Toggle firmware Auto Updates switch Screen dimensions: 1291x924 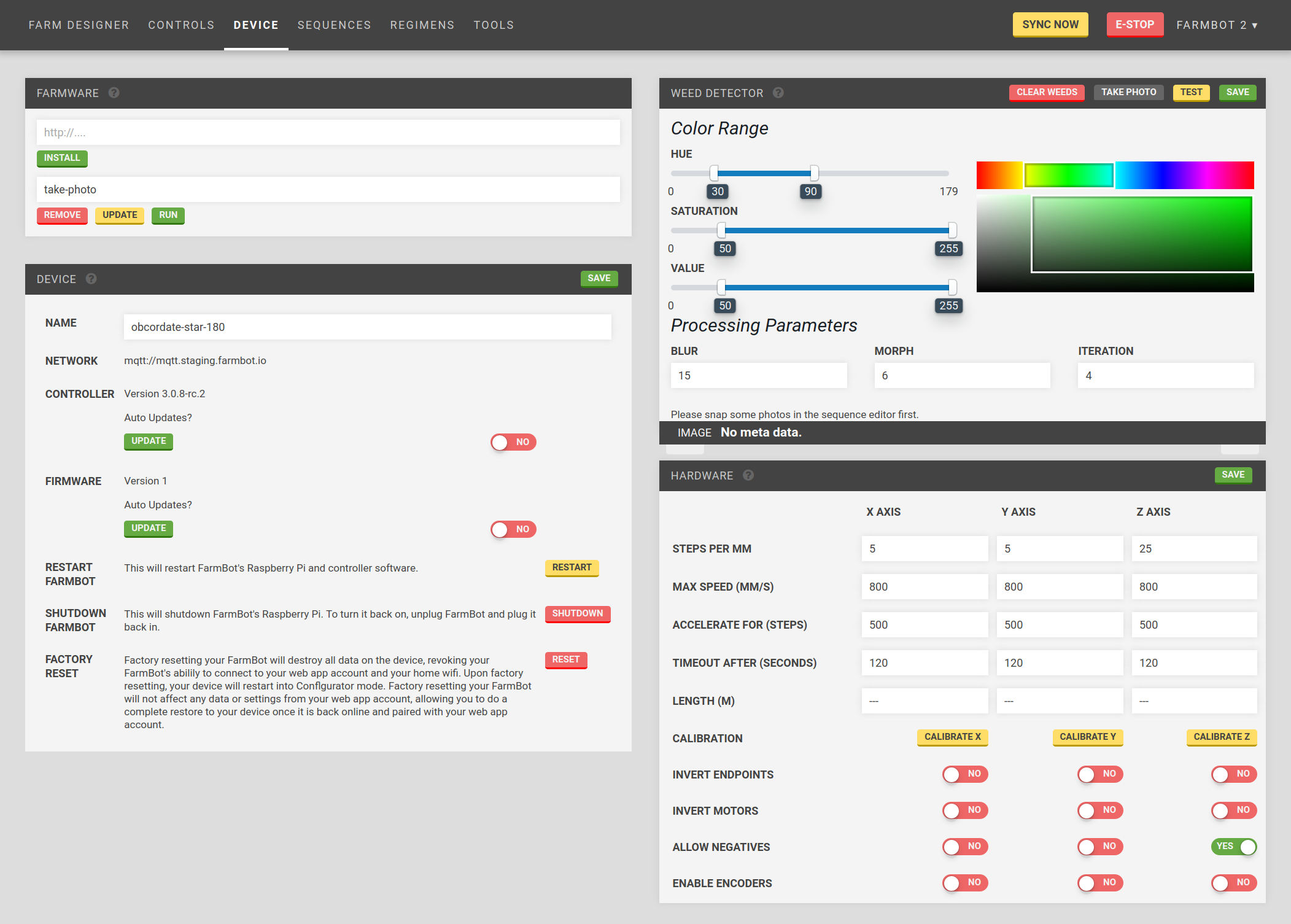513,529
